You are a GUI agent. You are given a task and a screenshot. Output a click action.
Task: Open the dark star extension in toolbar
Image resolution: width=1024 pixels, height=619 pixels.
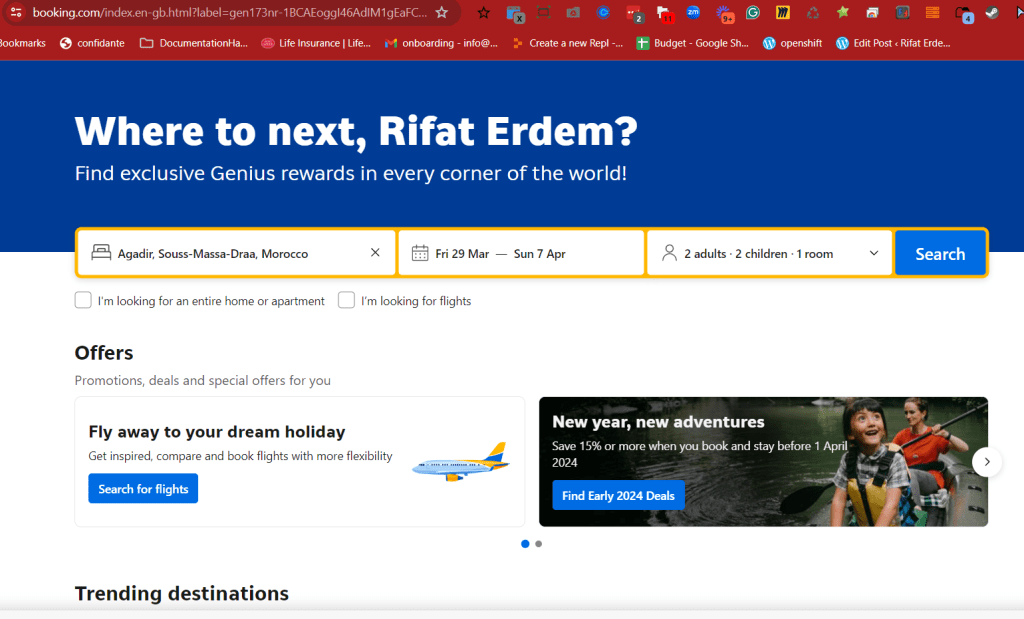pyautogui.click(x=483, y=12)
